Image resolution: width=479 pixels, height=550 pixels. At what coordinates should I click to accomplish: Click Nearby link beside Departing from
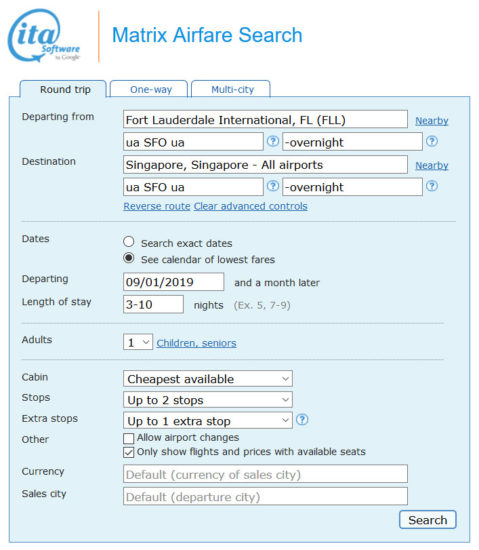(x=432, y=121)
